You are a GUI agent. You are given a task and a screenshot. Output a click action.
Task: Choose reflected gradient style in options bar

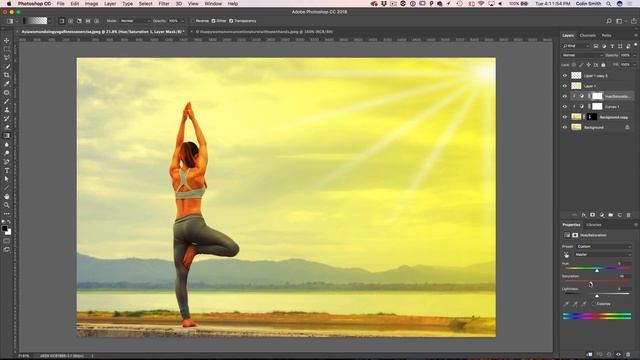(x=88, y=21)
